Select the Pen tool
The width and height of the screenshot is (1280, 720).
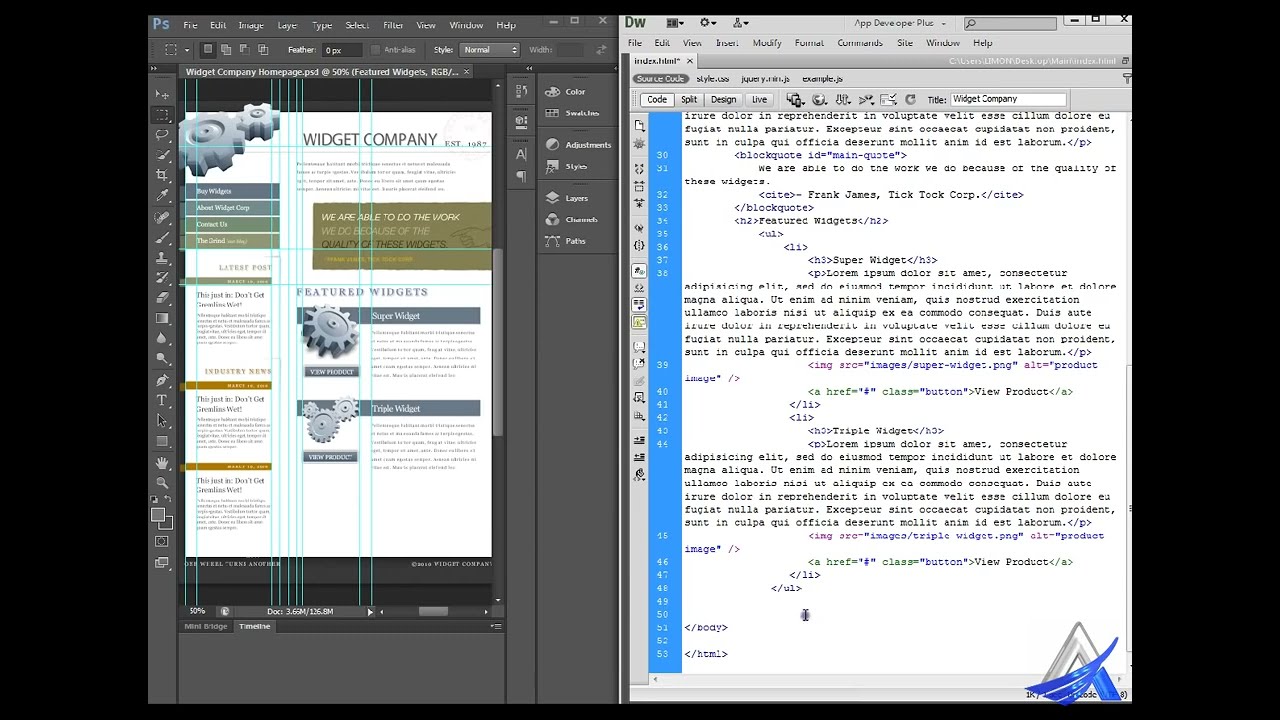coord(162,380)
